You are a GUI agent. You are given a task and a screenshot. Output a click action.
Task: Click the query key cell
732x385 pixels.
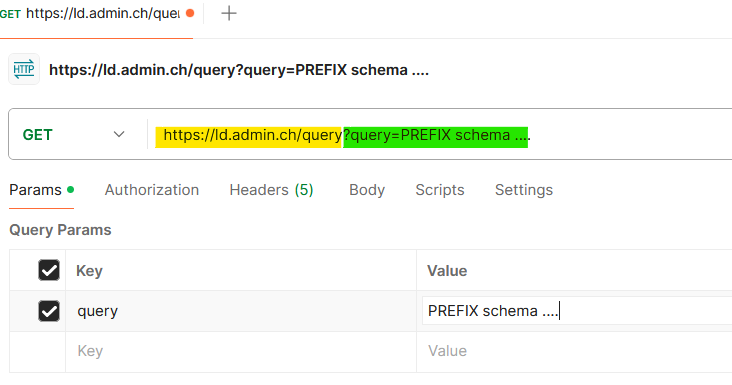pyautogui.click(x=241, y=311)
